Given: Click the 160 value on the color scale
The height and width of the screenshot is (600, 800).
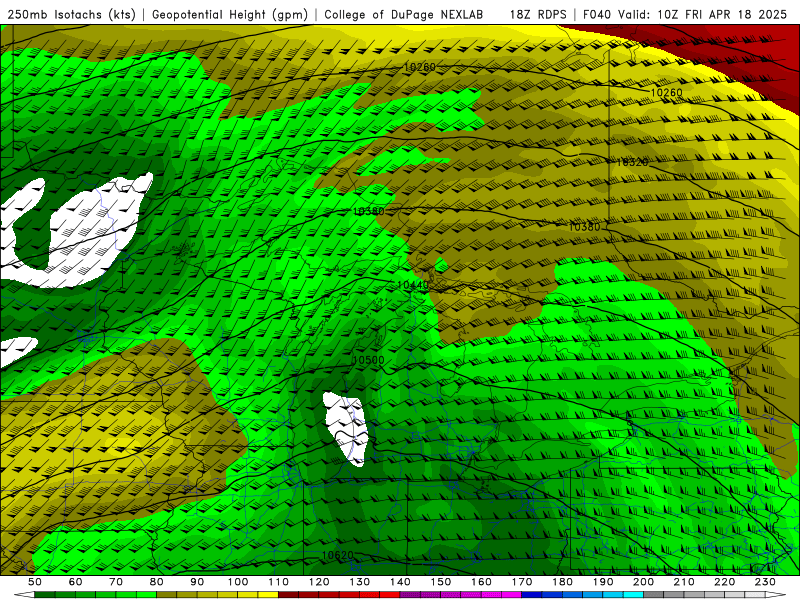Looking at the screenshot, I should coord(481,582).
